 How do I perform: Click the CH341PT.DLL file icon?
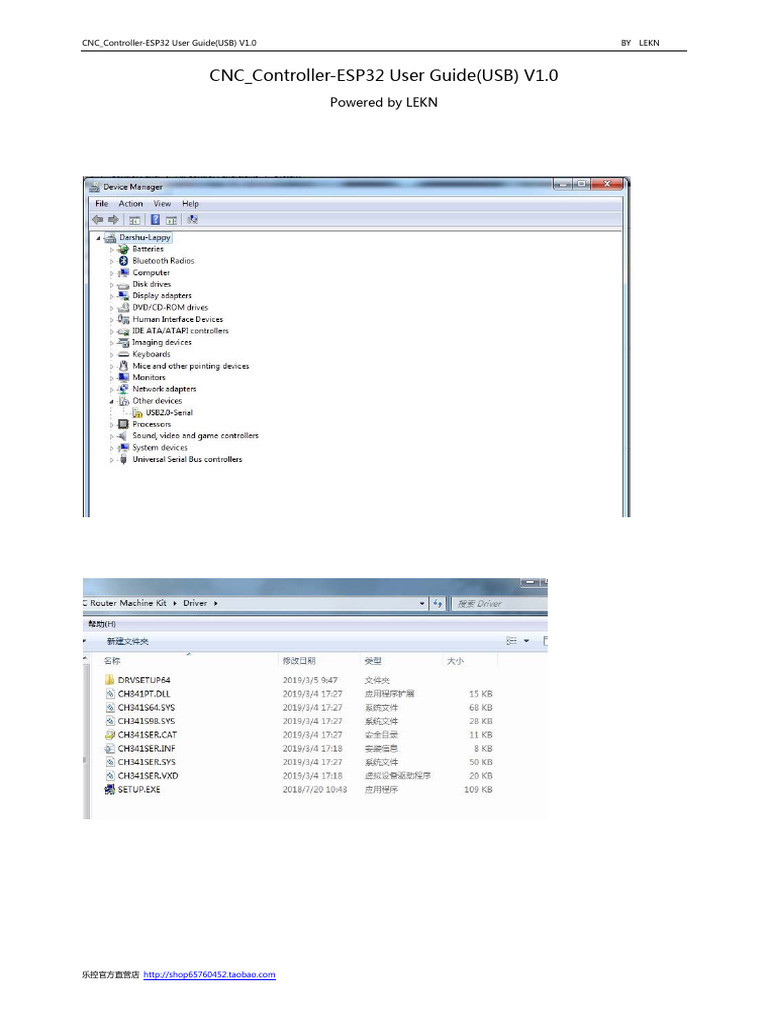click(x=110, y=694)
